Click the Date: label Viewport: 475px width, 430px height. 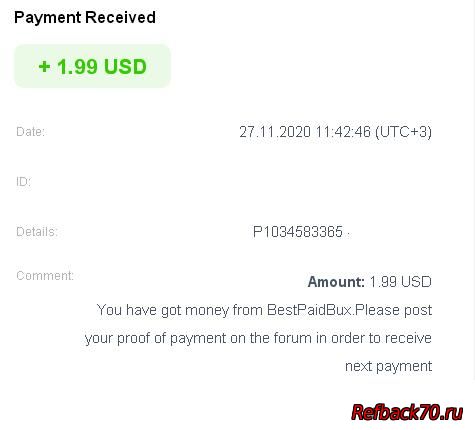pyautogui.click(x=30, y=132)
